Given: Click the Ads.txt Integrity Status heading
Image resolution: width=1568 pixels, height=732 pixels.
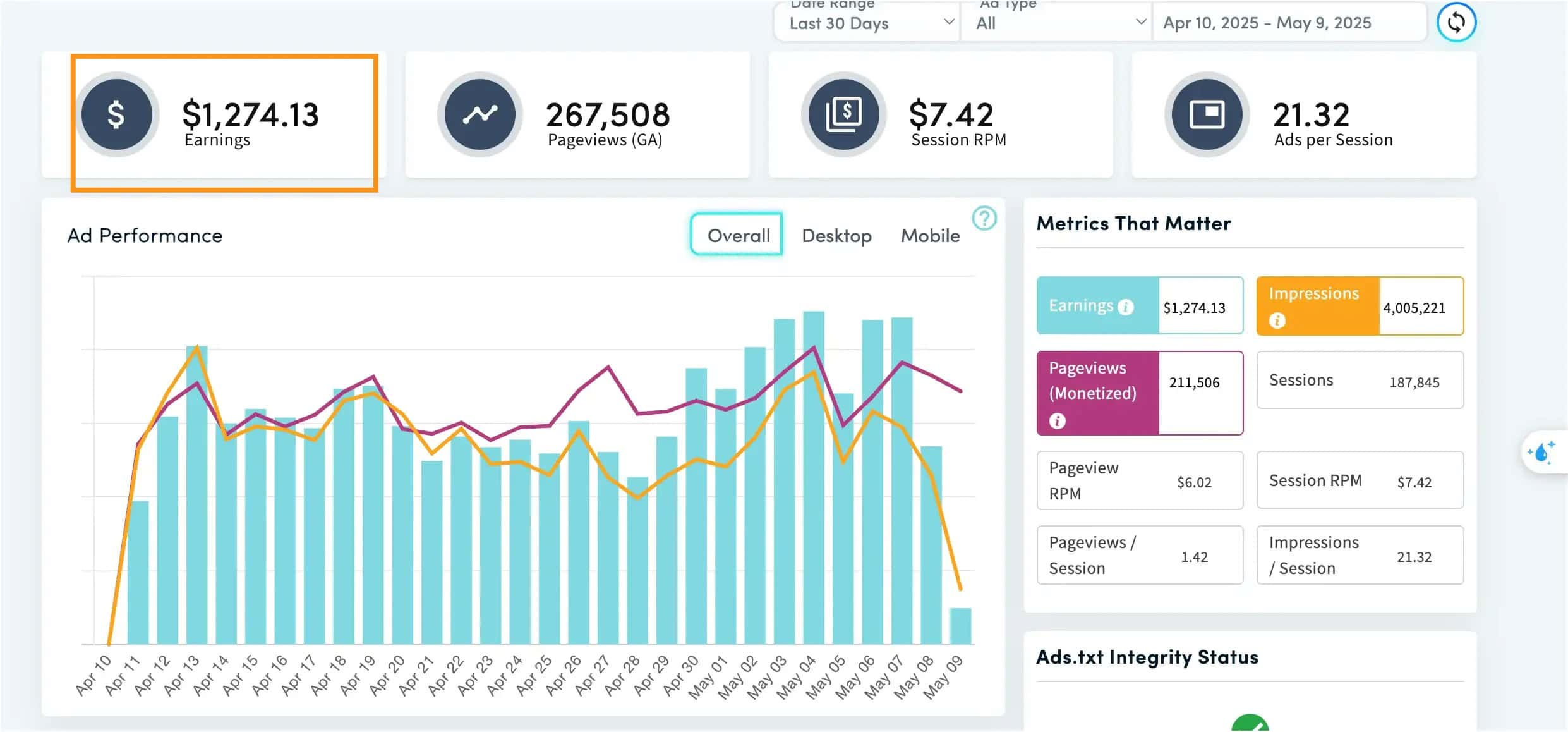Looking at the screenshot, I should pos(1147,657).
